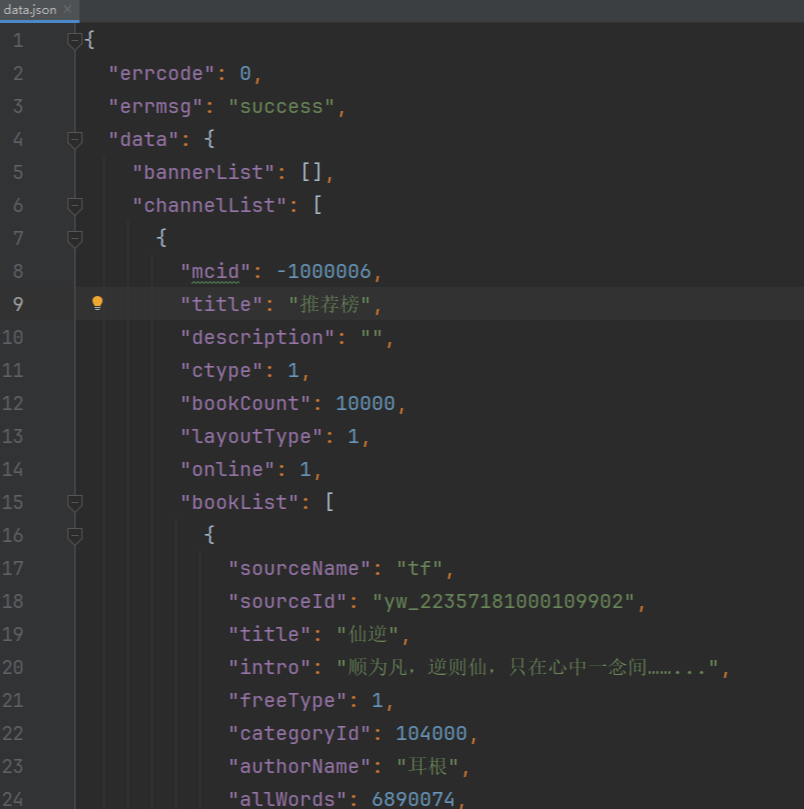804x809 pixels.
Task: Click line number 9 in the gutter
Action: pos(18,304)
